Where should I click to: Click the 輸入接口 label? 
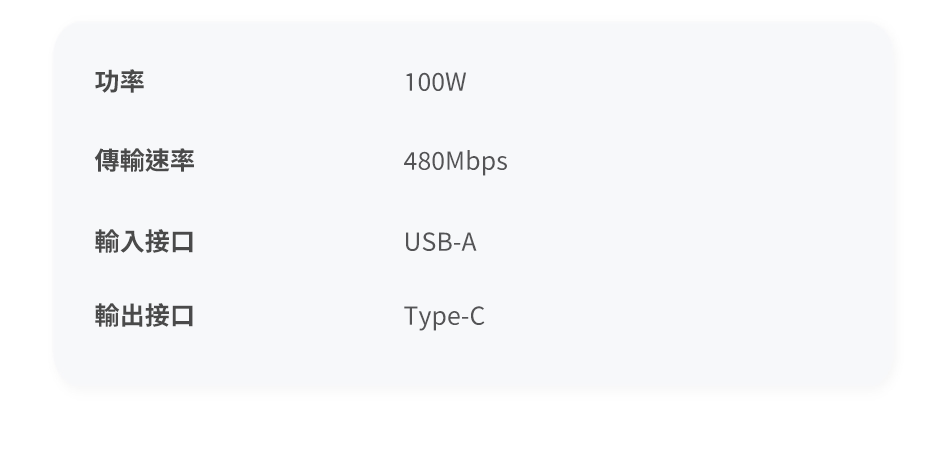click(145, 242)
